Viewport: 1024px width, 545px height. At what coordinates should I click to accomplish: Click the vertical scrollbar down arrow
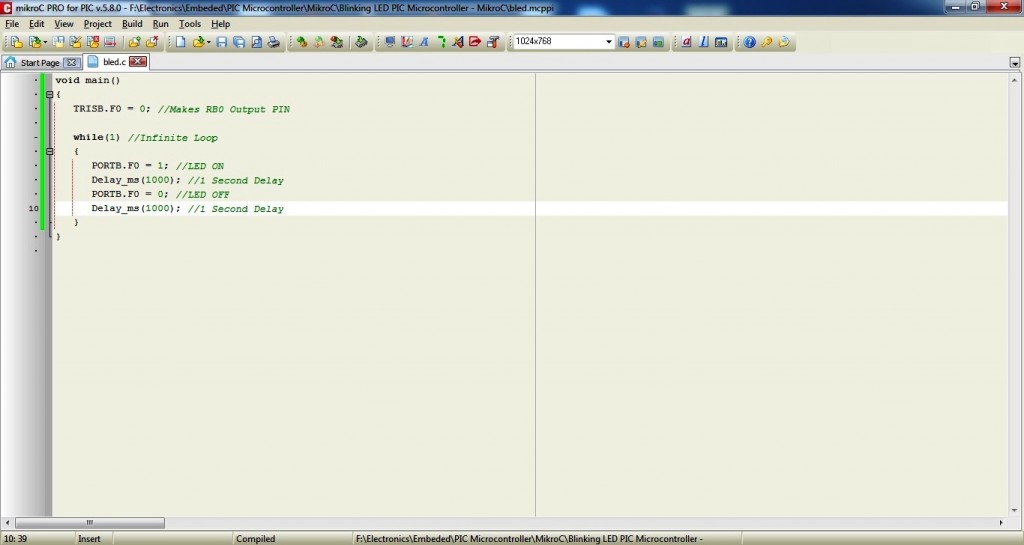[x=1014, y=511]
